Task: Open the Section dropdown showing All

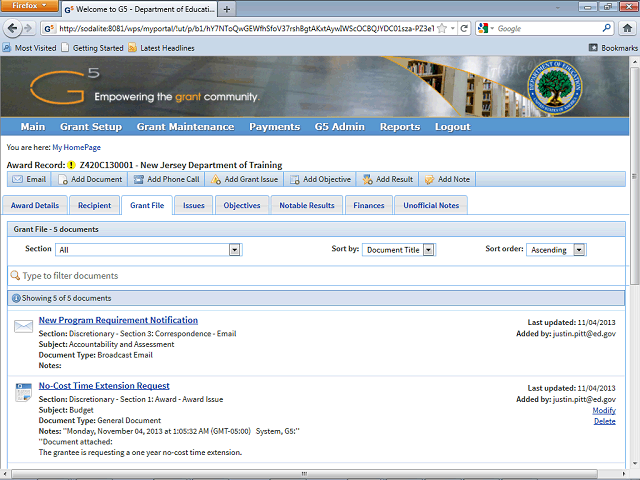Action: [x=149, y=250]
